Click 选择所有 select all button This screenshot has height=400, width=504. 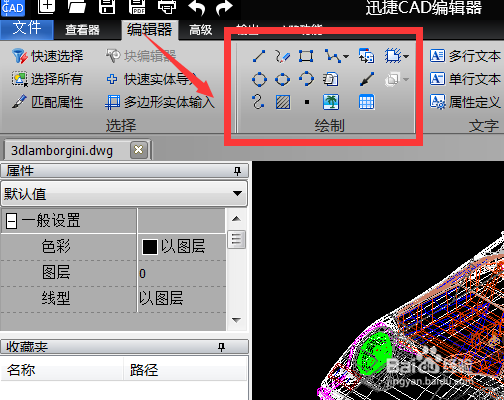point(47,79)
